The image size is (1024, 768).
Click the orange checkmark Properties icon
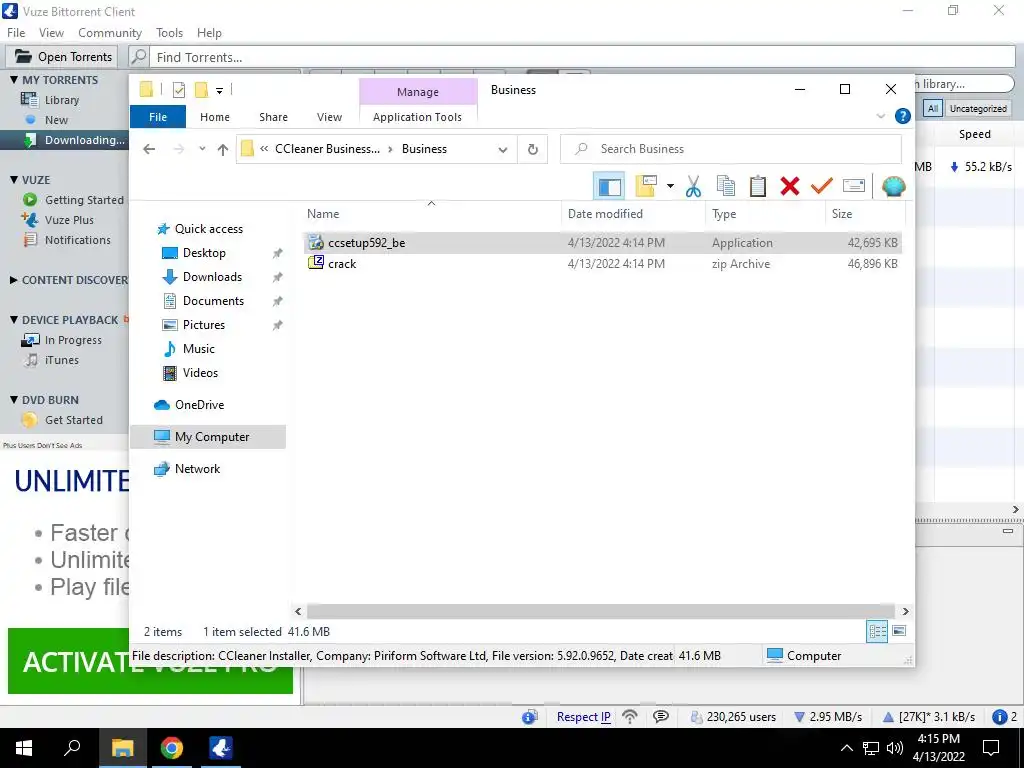coord(822,186)
